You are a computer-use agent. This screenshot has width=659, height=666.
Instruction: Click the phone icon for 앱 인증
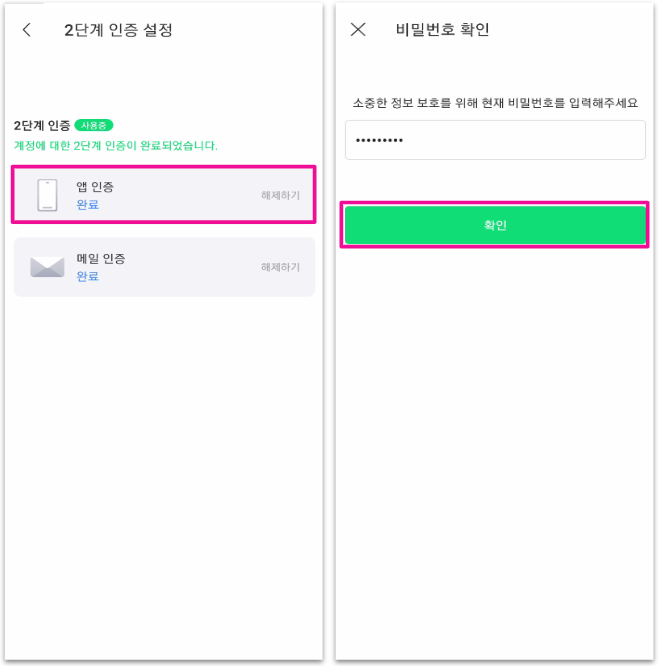[x=47, y=195]
